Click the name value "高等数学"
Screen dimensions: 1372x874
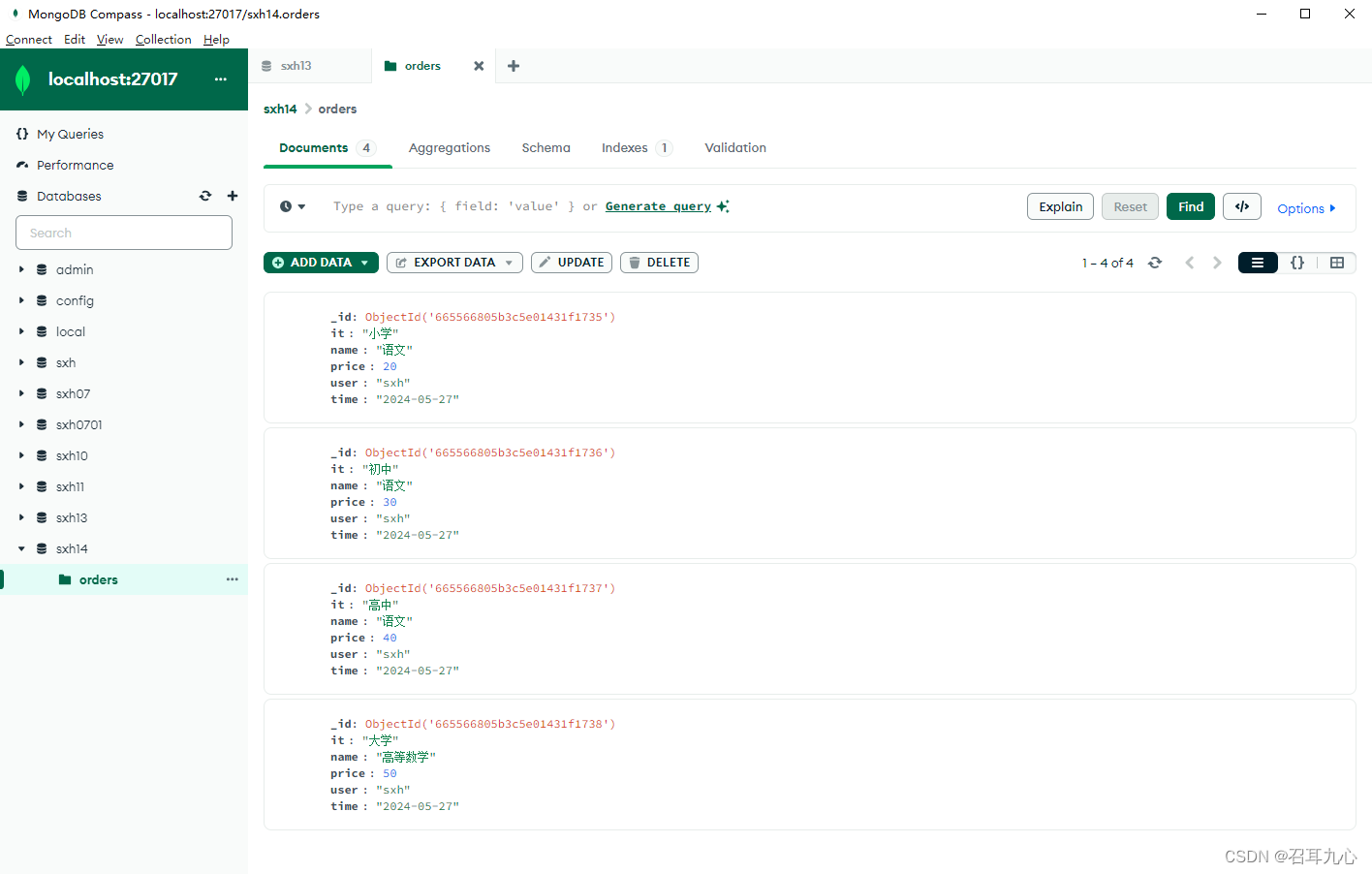pos(406,757)
